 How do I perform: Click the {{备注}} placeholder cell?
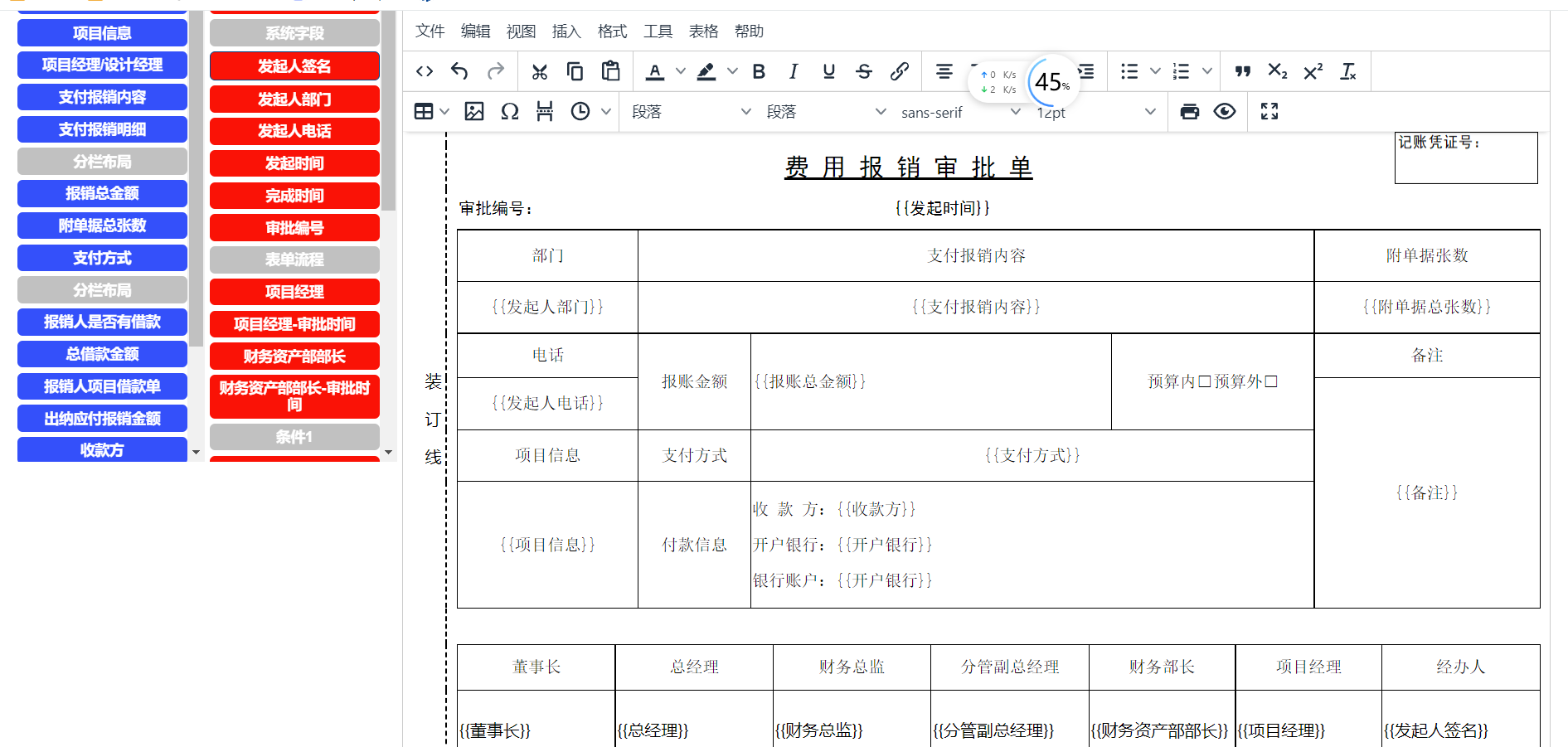click(x=1427, y=492)
